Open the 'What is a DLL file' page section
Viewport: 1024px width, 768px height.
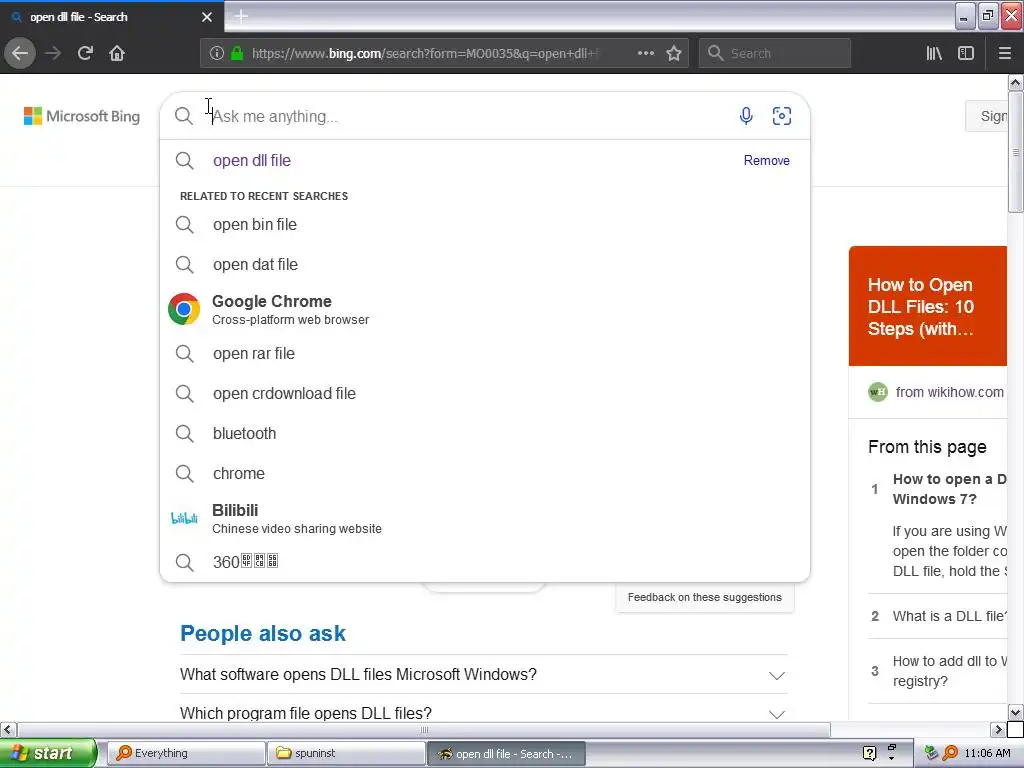(x=950, y=616)
